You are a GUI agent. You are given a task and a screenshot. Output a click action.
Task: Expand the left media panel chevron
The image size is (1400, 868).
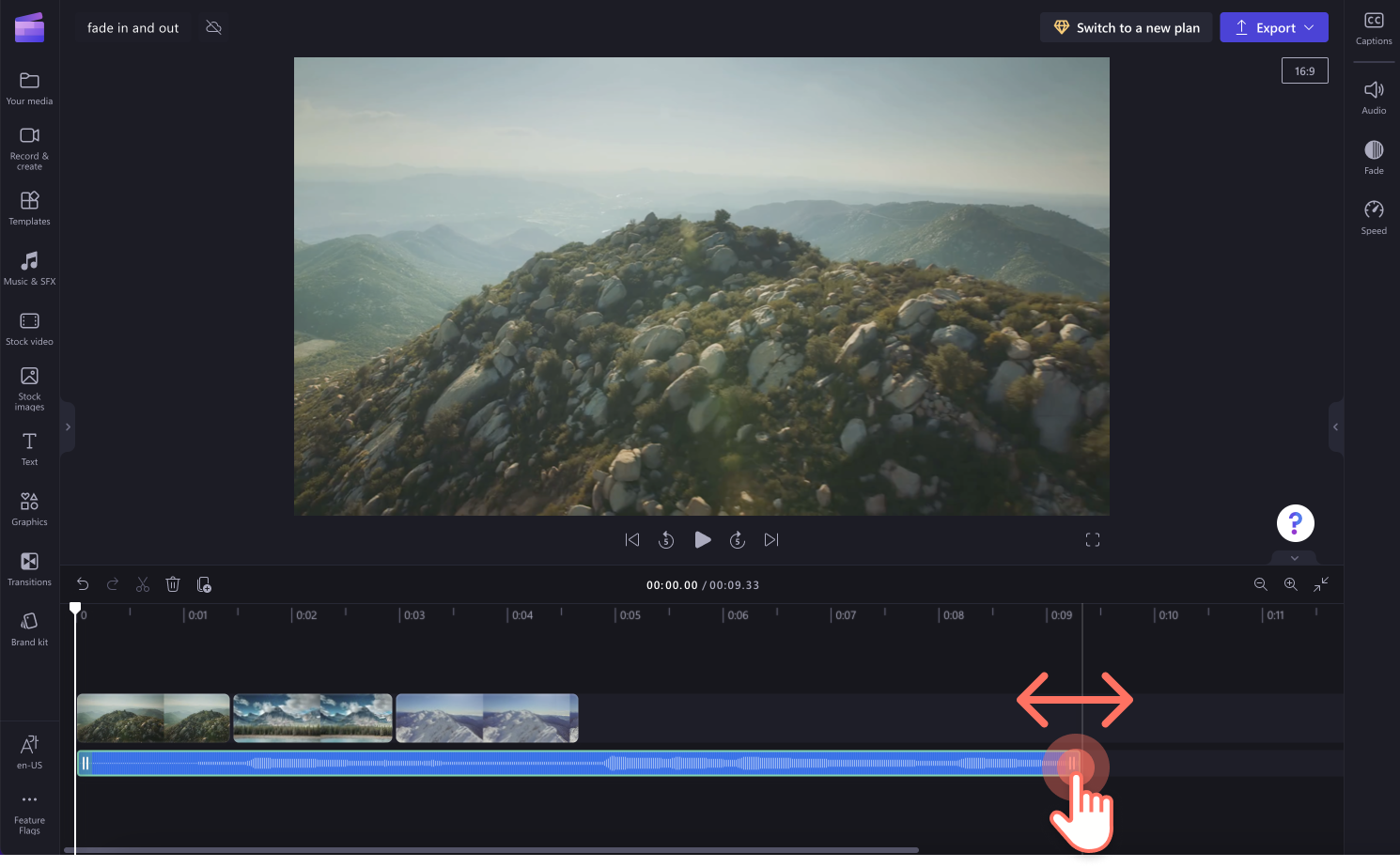[67, 426]
